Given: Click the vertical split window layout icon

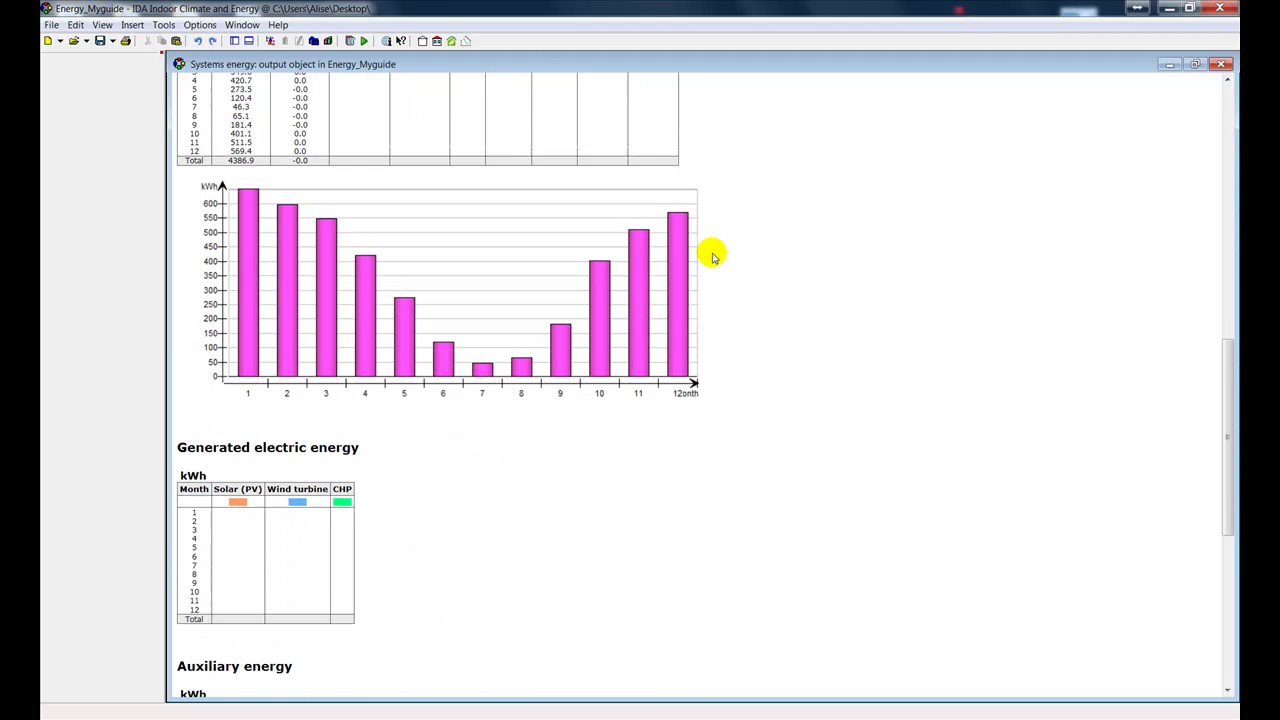Looking at the screenshot, I should coord(234,41).
